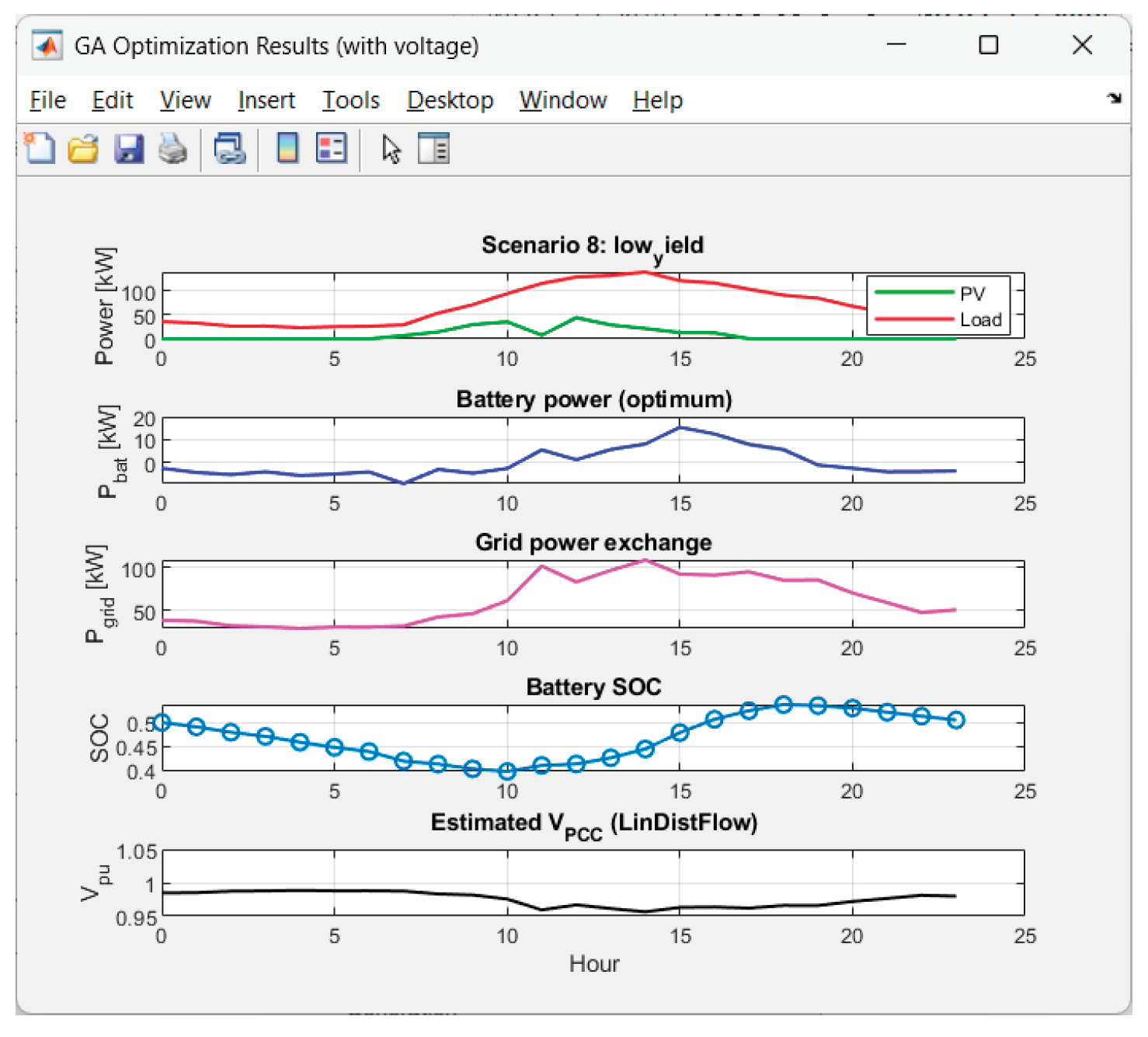Image resolution: width=1148 pixels, height=1037 pixels.
Task: Open the Desktop menu
Action: (x=450, y=100)
